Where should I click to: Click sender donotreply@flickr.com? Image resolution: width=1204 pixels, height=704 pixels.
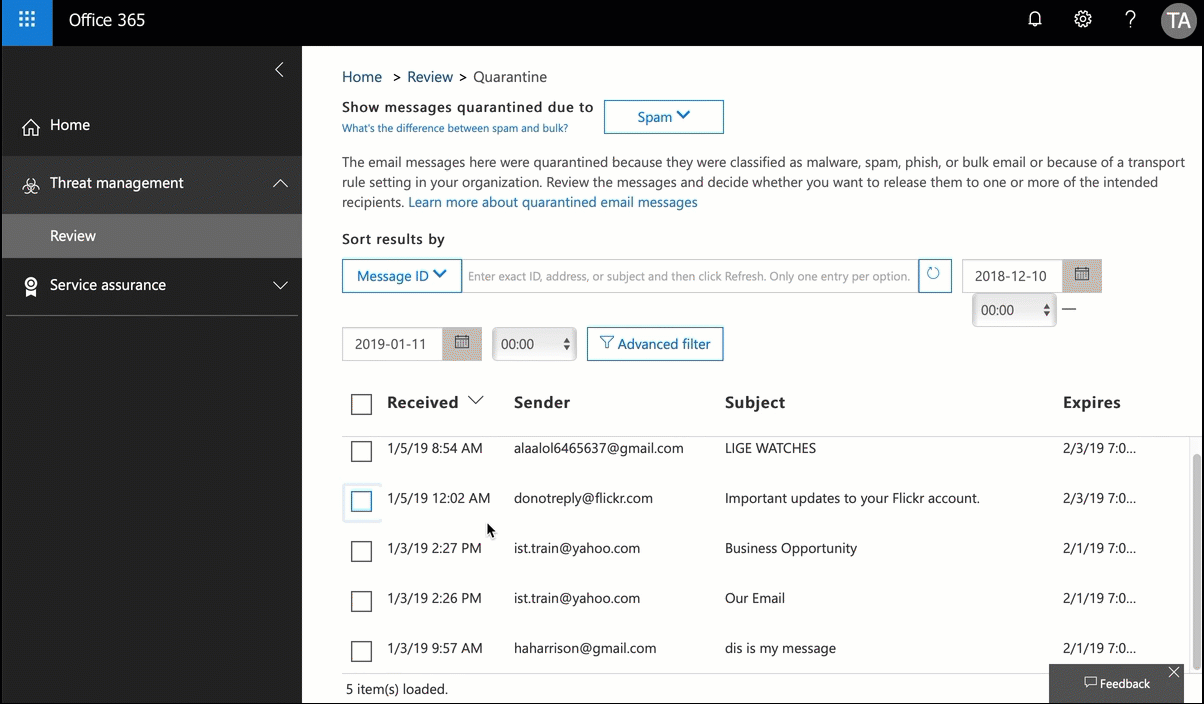(583, 498)
